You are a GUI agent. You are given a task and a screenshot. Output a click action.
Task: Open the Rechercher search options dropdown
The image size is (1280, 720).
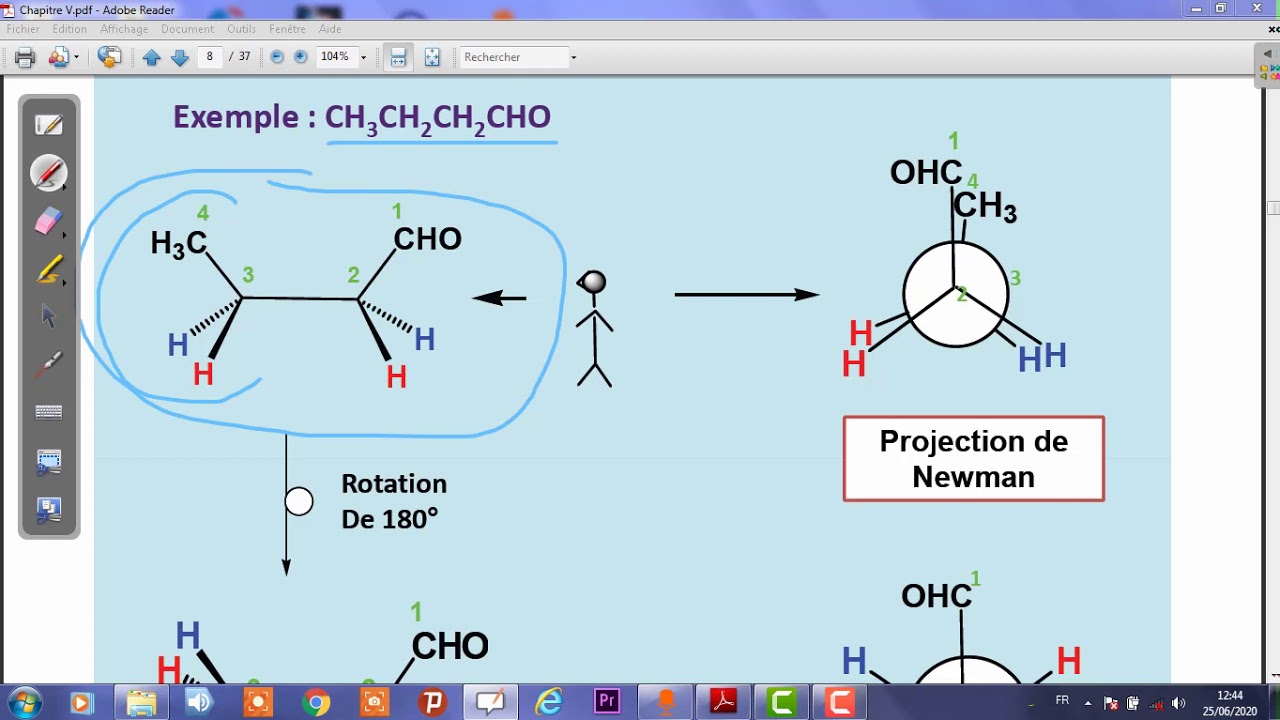point(573,57)
